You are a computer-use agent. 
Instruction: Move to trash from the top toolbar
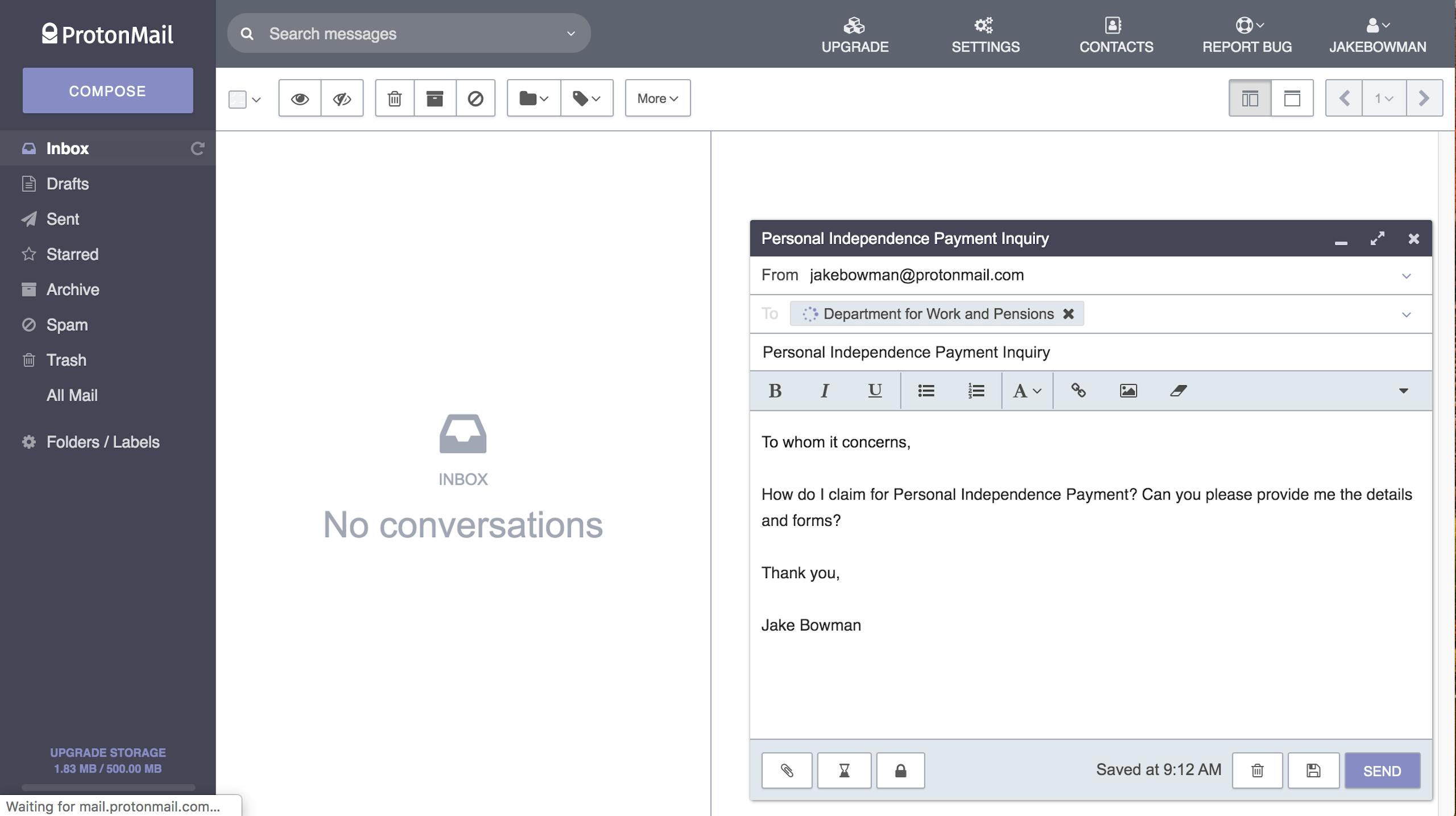[395, 98]
